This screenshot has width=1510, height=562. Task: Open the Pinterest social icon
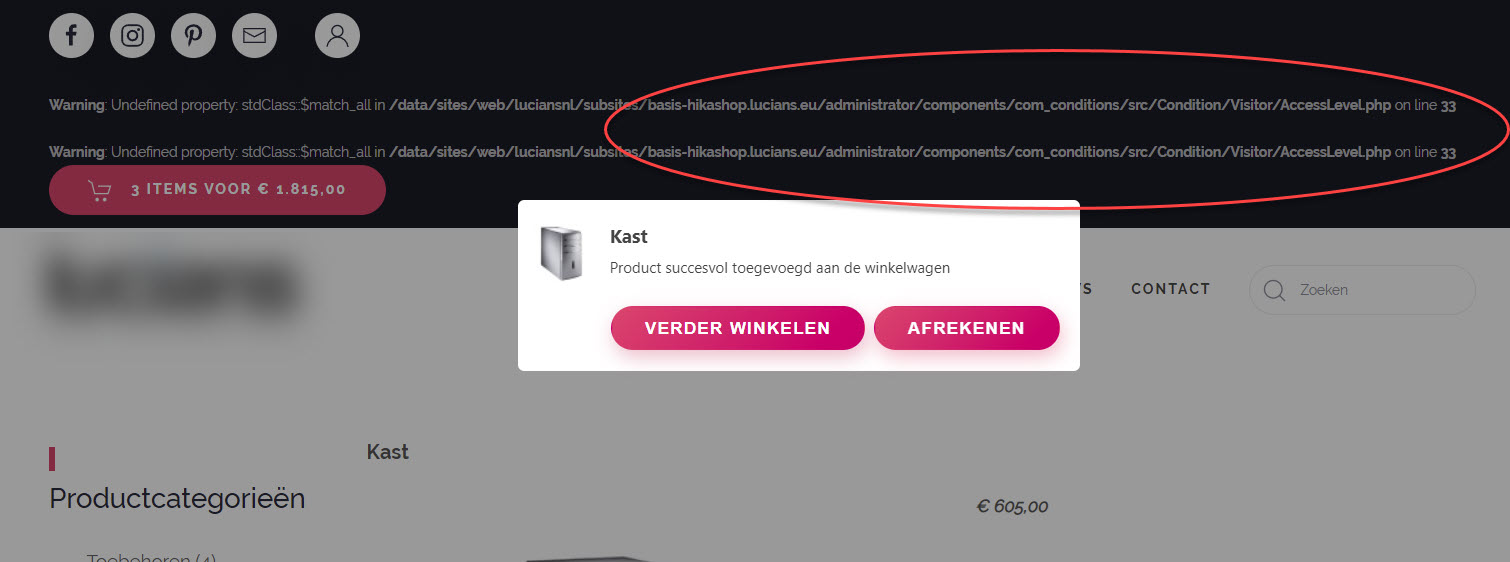[193, 36]
